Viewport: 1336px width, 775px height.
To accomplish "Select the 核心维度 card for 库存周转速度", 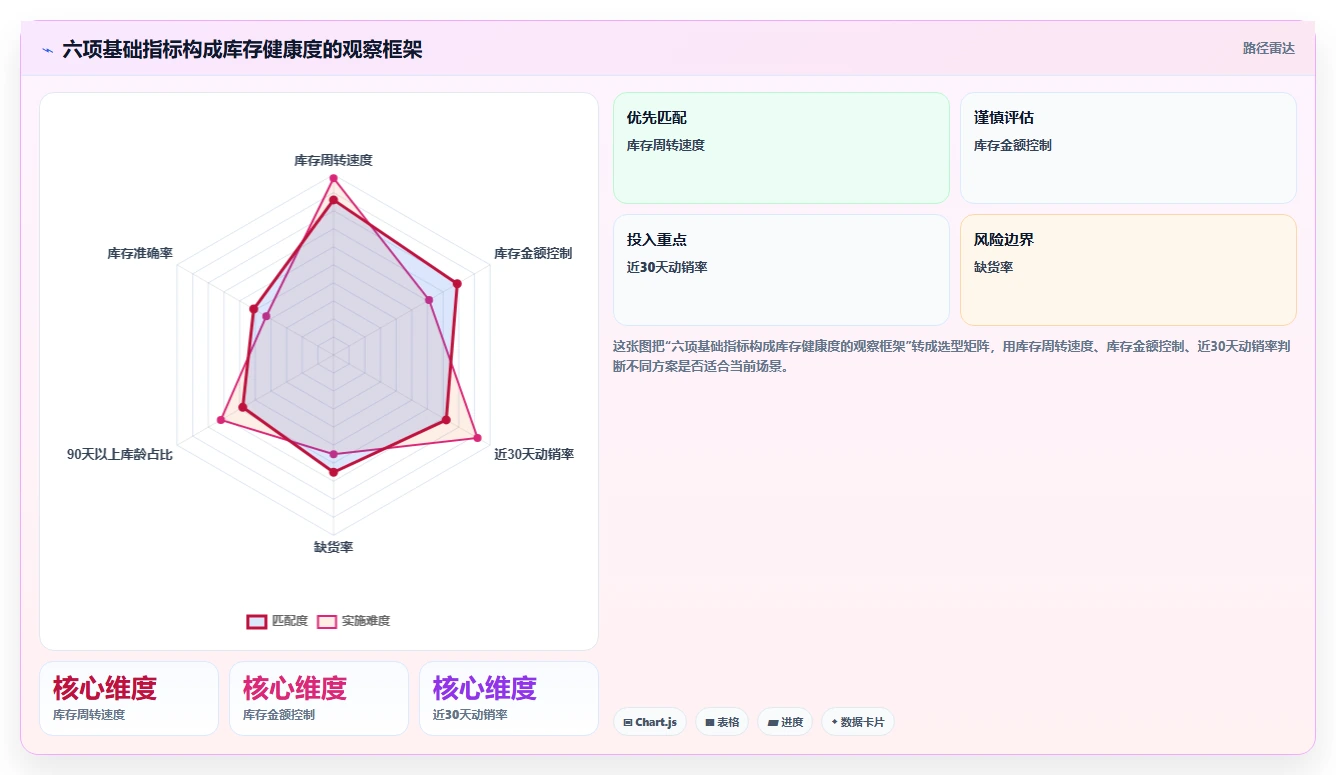I will (x=129, y=698).
